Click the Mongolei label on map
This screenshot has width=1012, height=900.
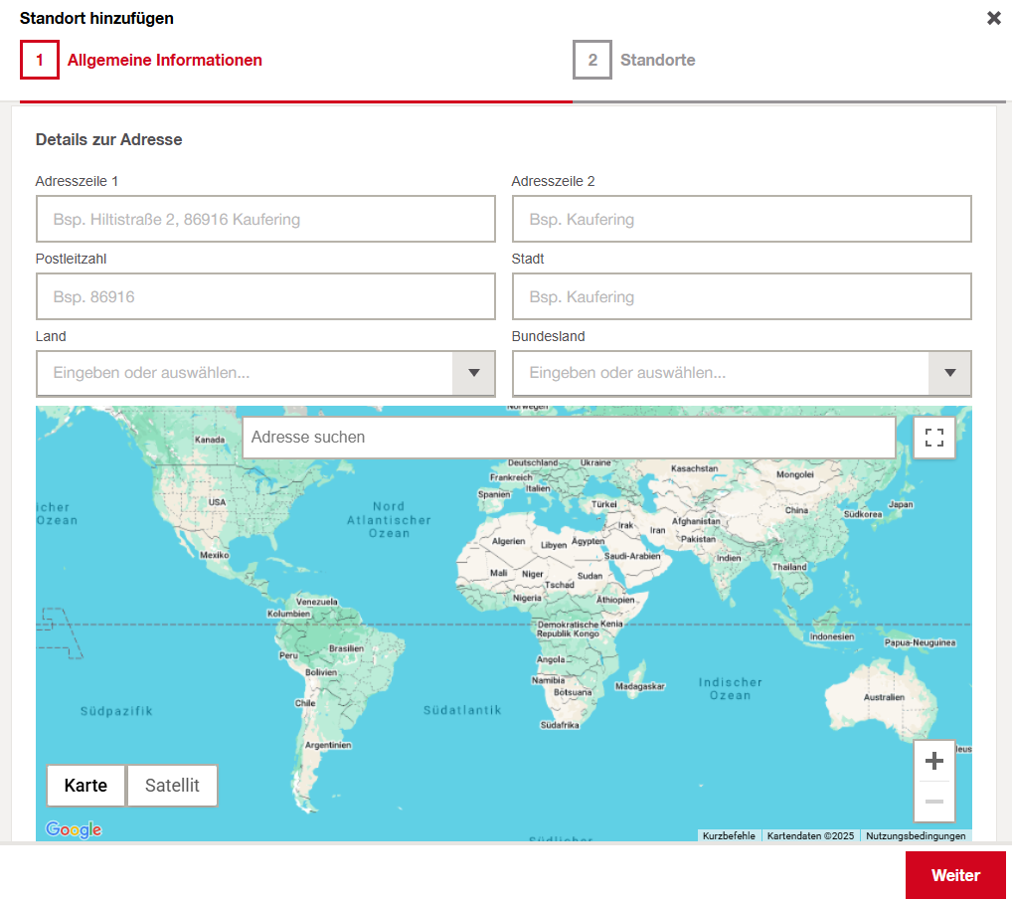coord(795,474)
